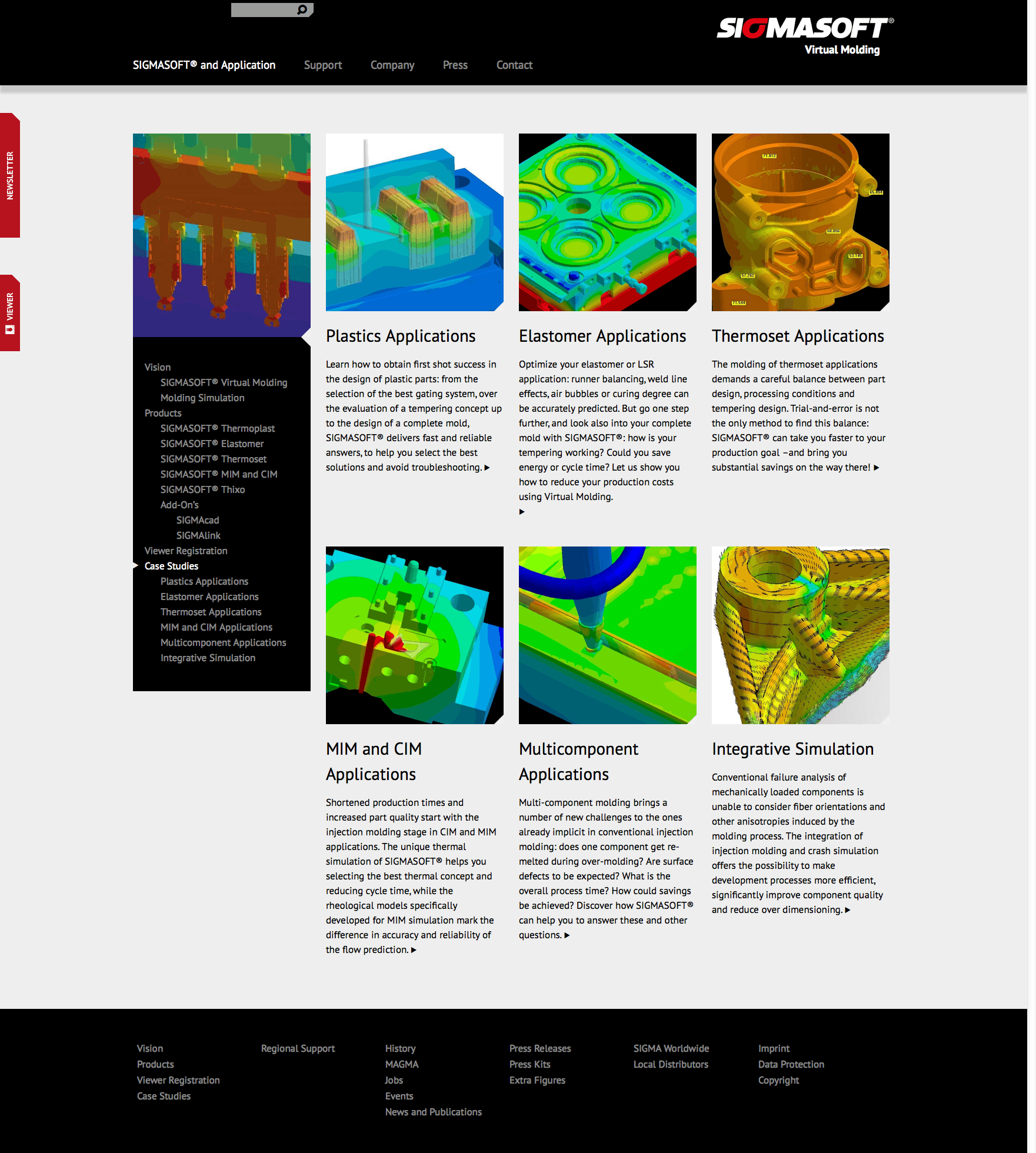Click the Elastomer Applications thumbnail image
The width and height of the screenshot is (1036, 1153).
click(x=608, y=222)
